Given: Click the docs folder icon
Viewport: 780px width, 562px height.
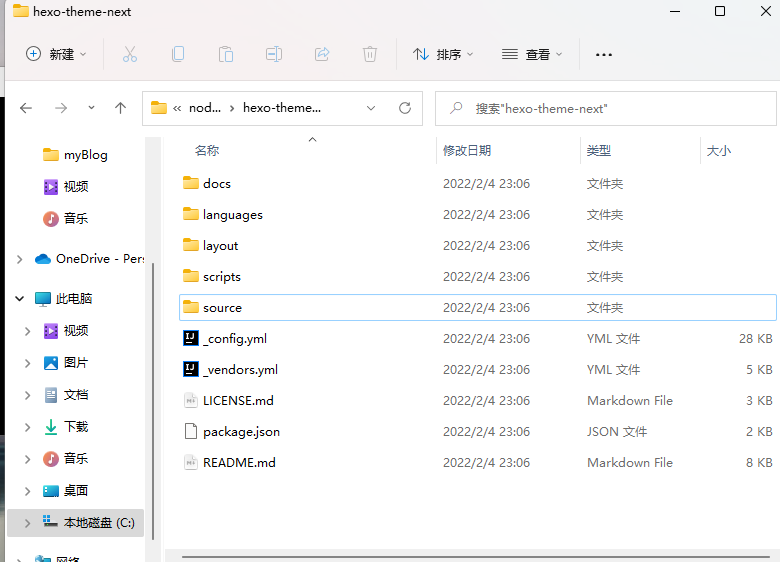Looking at the screenshot, I should (191, 183).
